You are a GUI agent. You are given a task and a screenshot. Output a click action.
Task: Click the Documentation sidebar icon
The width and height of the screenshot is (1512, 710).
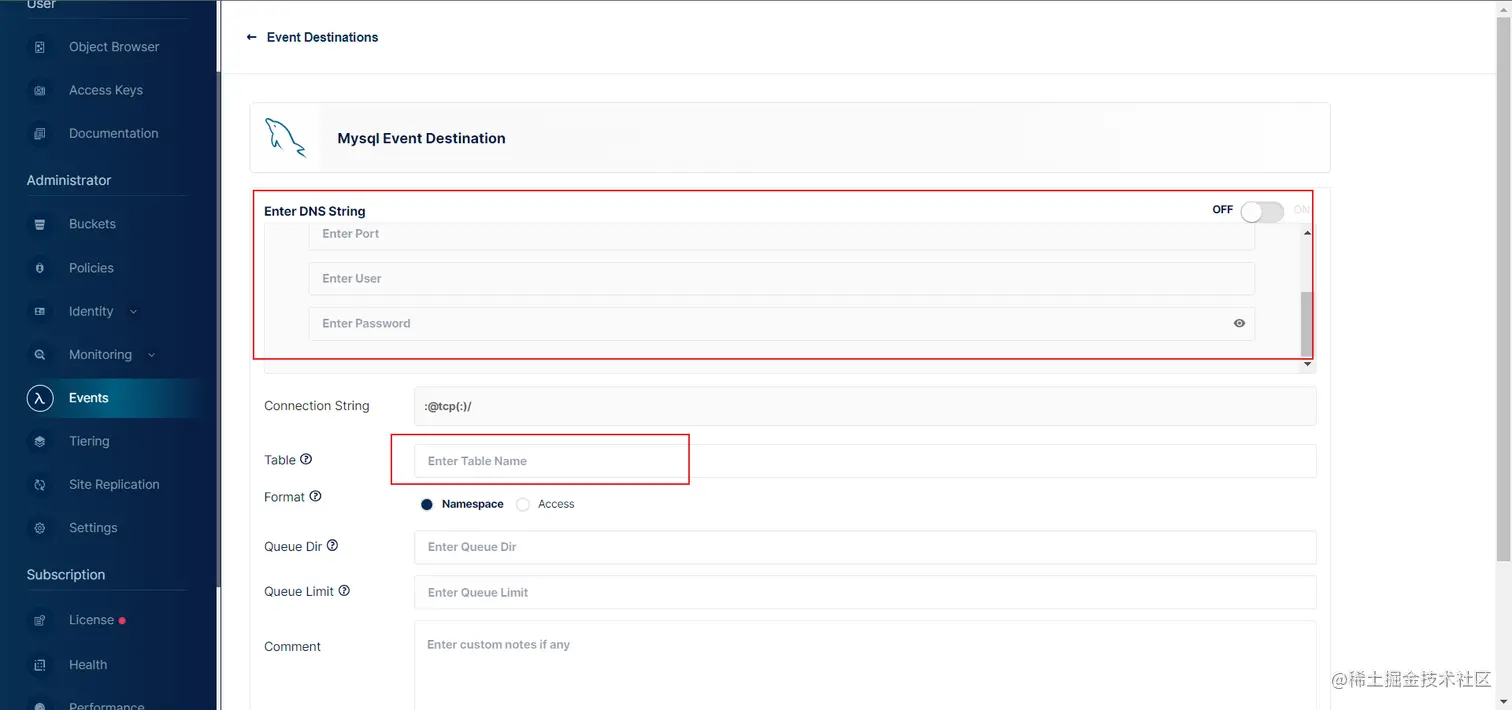[40, 133]
